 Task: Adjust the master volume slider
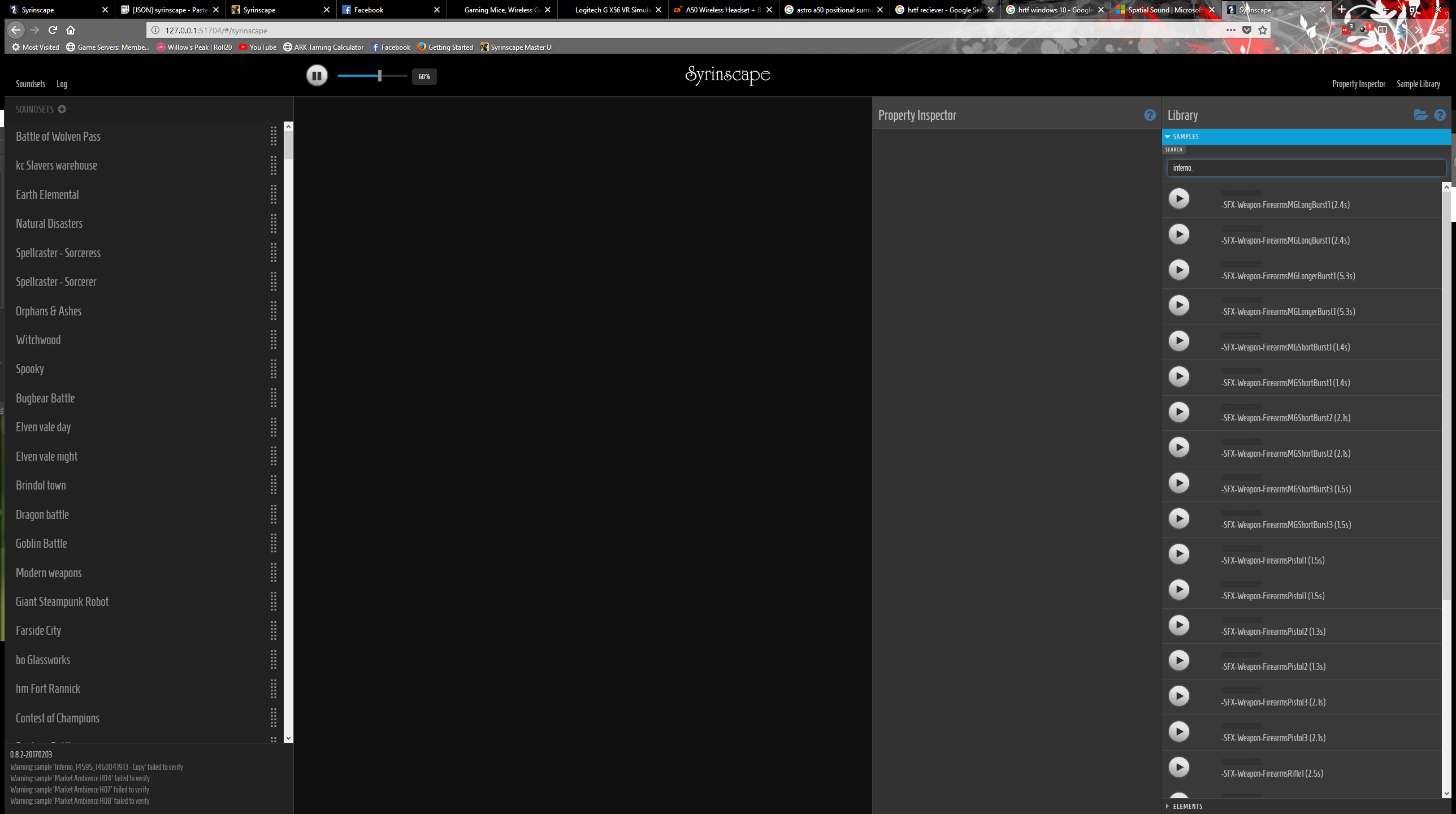(x=380, y=76)
